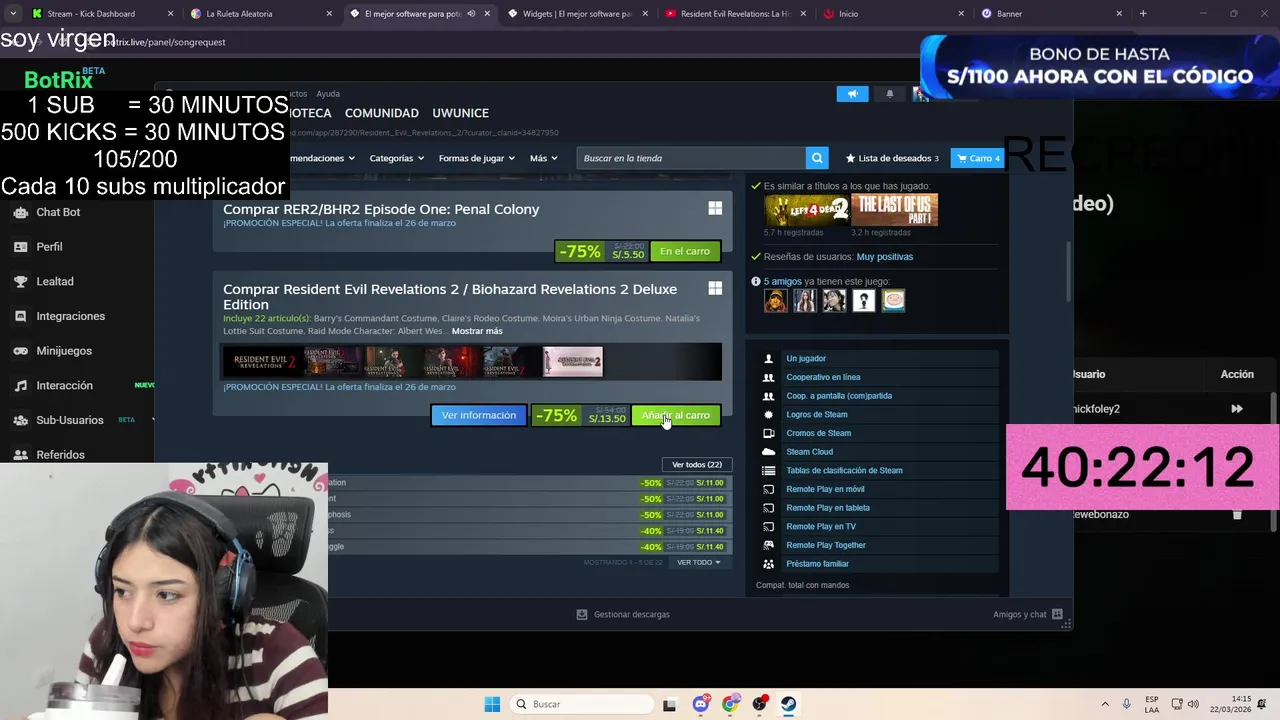Click the Remote Play en móvil icon
The image size is (1280, 720).
(x=768, y=489)
